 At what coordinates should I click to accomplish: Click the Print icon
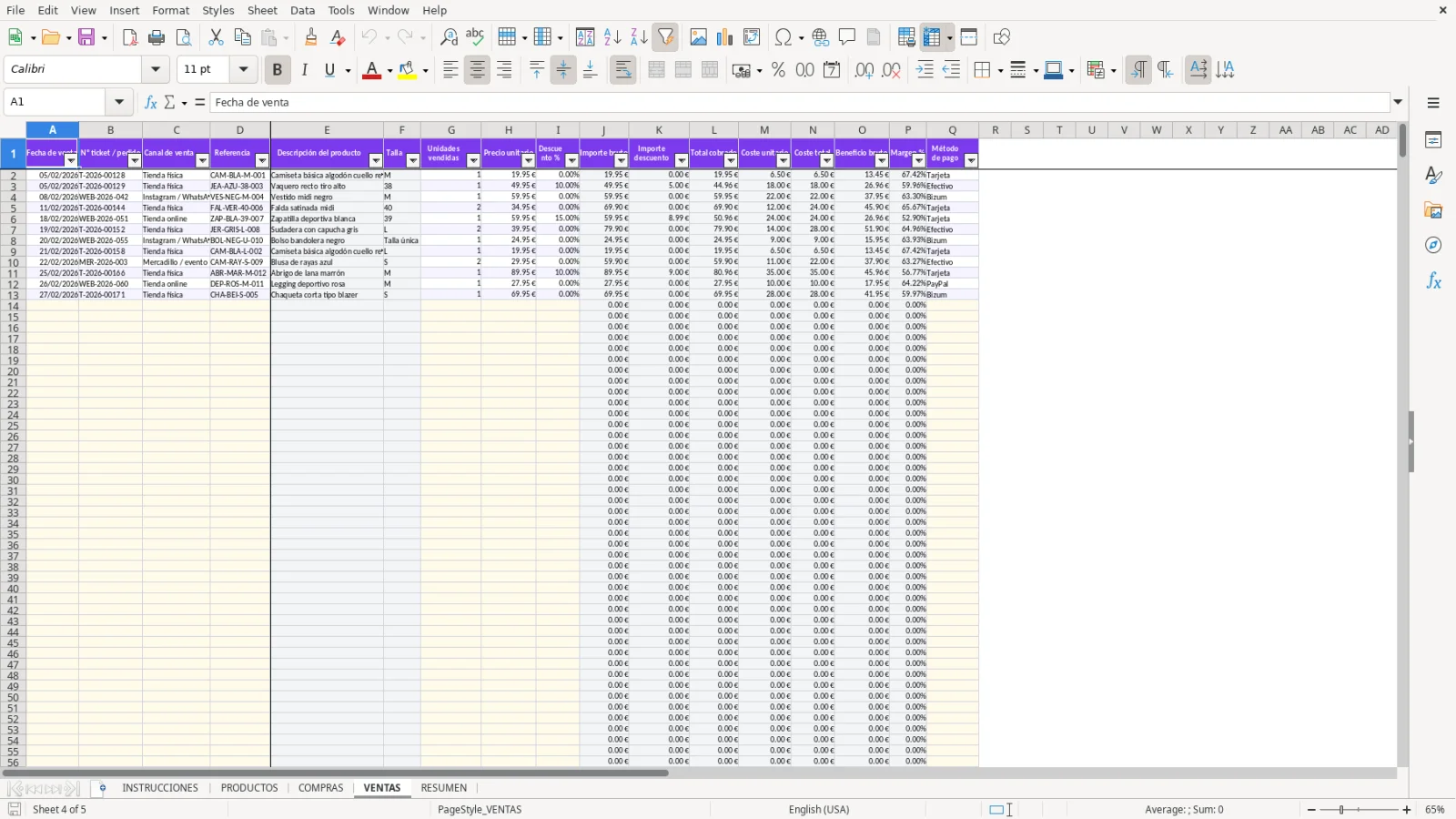pos(157,37)
